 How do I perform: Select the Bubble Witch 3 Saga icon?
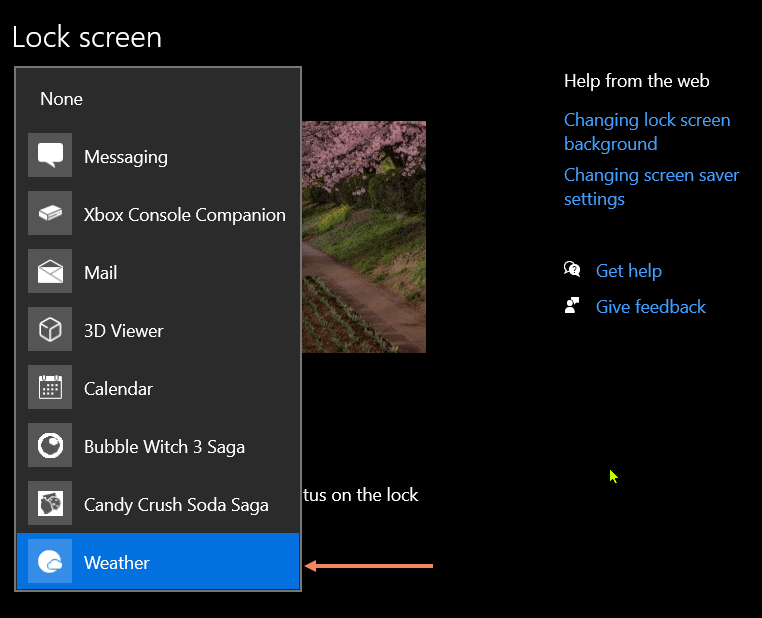point(50,446)
